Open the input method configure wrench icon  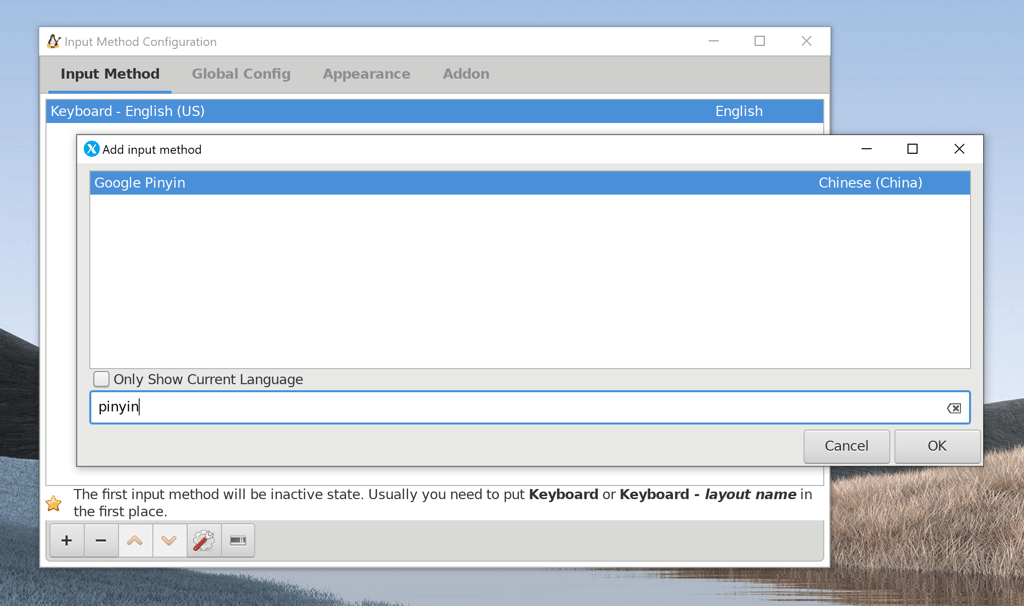[203, 540]
